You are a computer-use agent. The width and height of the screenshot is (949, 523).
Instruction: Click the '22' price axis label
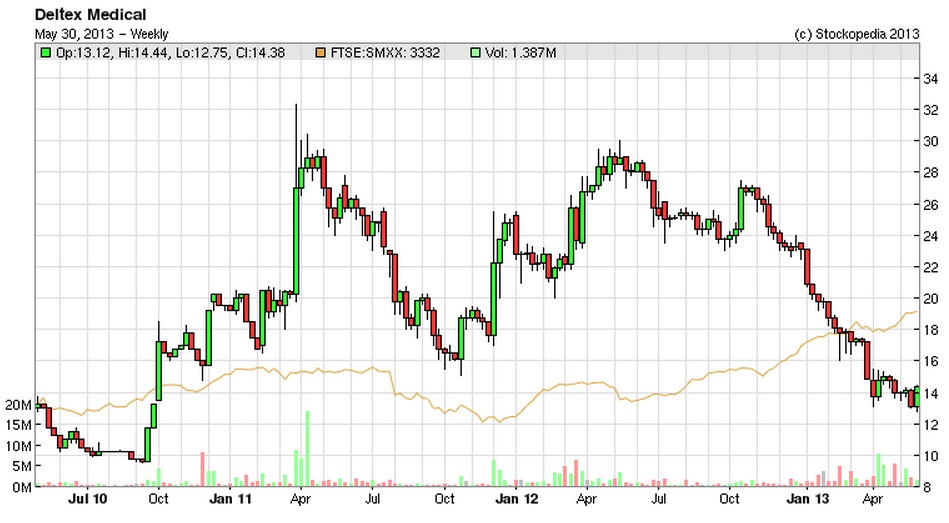tap(930, 267)
